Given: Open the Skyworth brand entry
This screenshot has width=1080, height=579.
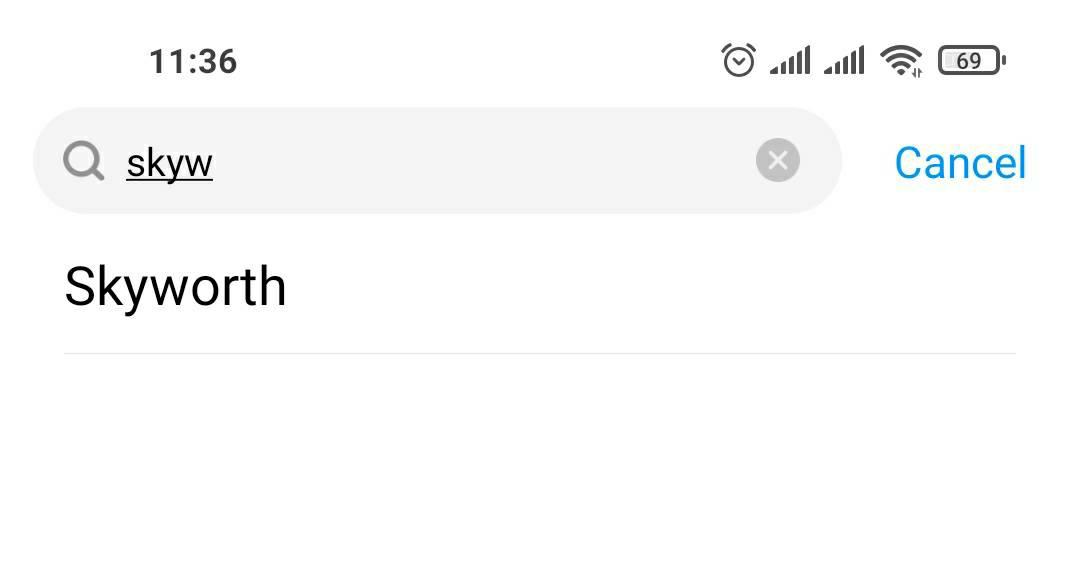Looking at the screenshot, I should coord(175,287).
